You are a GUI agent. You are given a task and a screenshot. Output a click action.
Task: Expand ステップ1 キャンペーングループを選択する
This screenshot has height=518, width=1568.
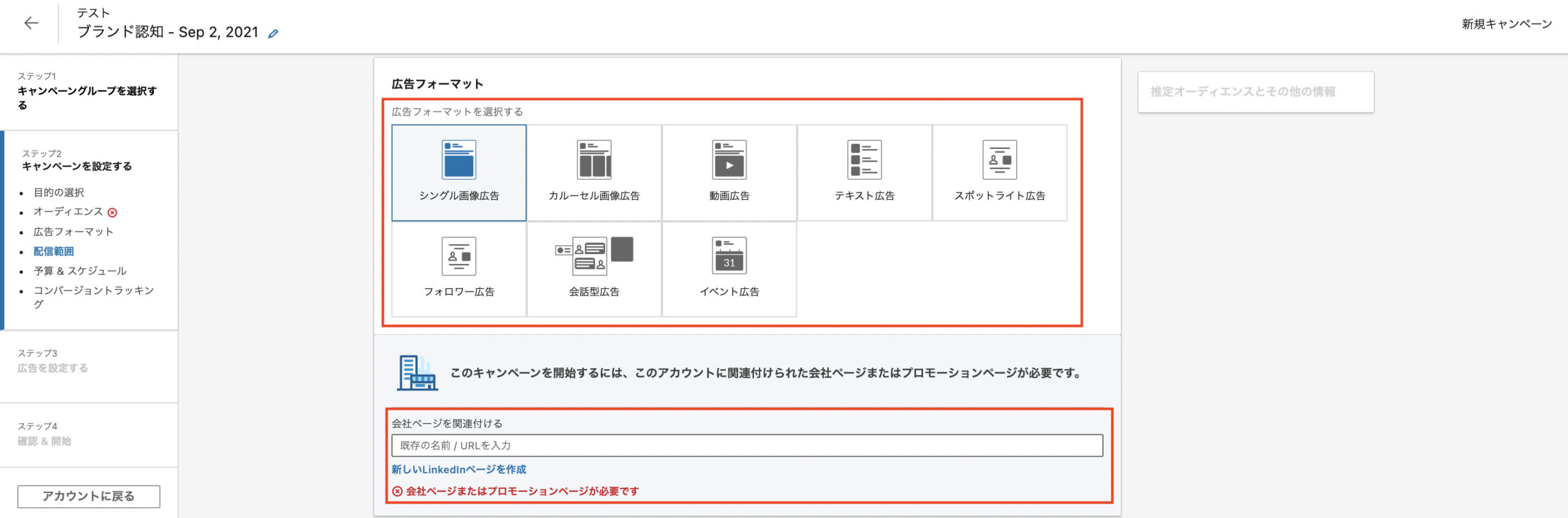click(87, 92)
